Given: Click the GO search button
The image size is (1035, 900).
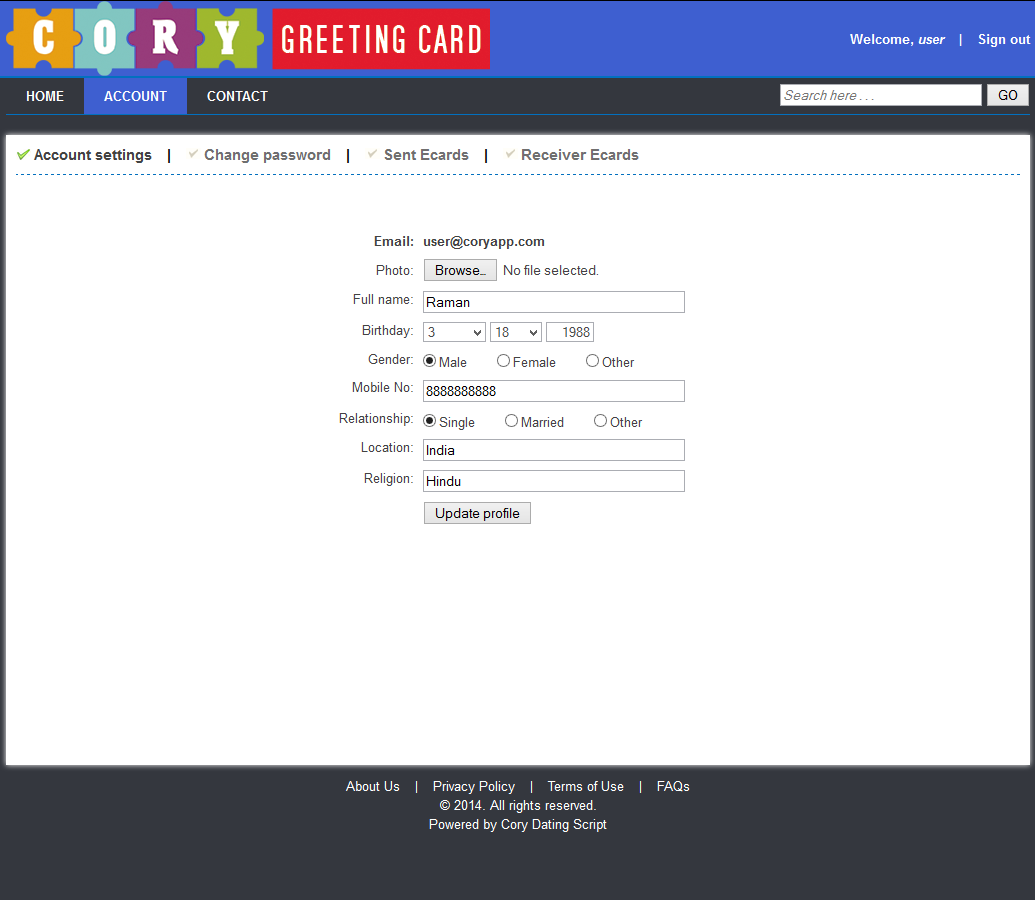Looking at the screenshot, I should [x=1007, y=94].
